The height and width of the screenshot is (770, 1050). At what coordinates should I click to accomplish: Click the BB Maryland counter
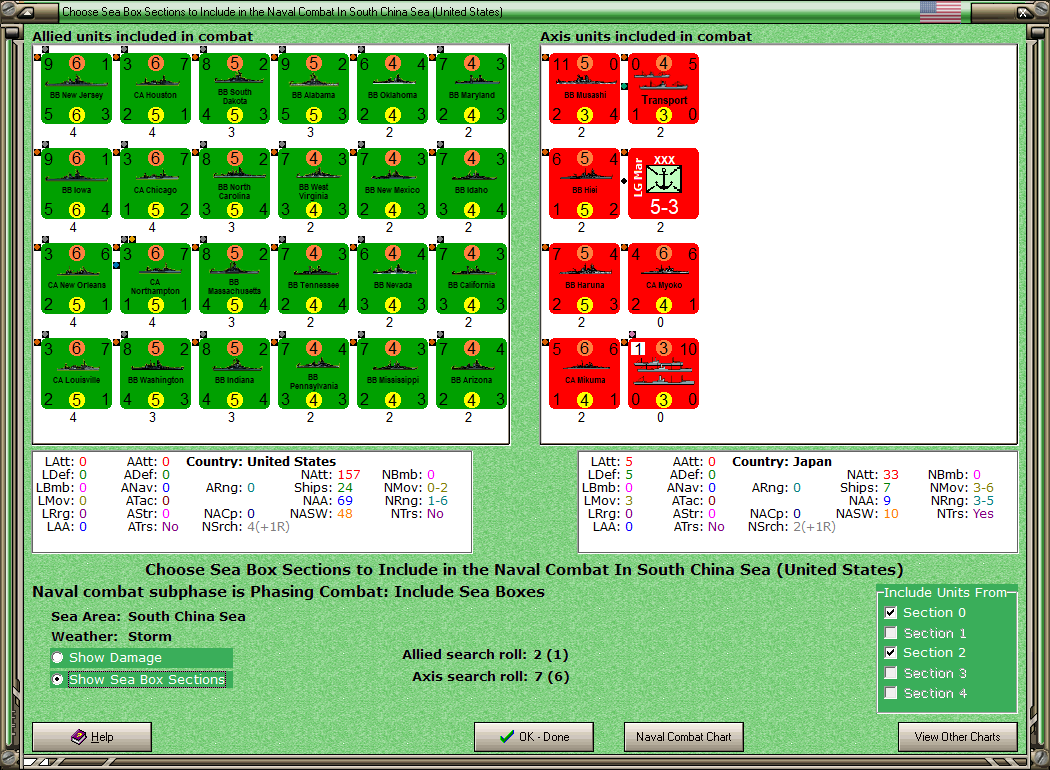[x=471, y=89]
